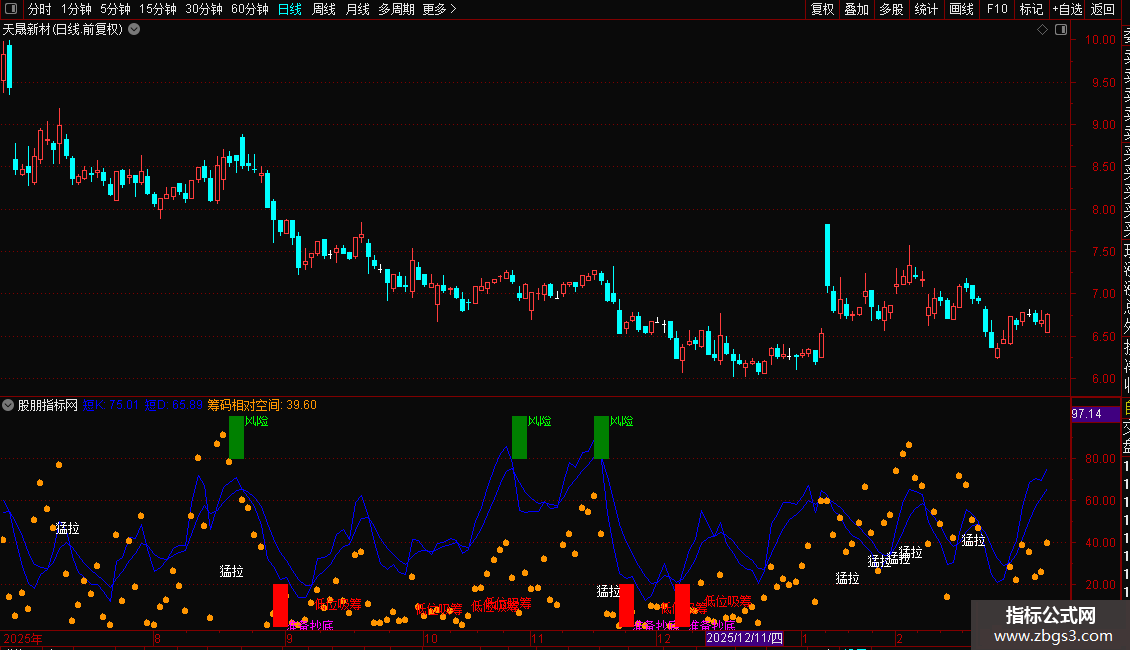The height and width of the screenshot is (650, 1130).
Task: Toggle the right side panel icon
Action: point(1061,30)
